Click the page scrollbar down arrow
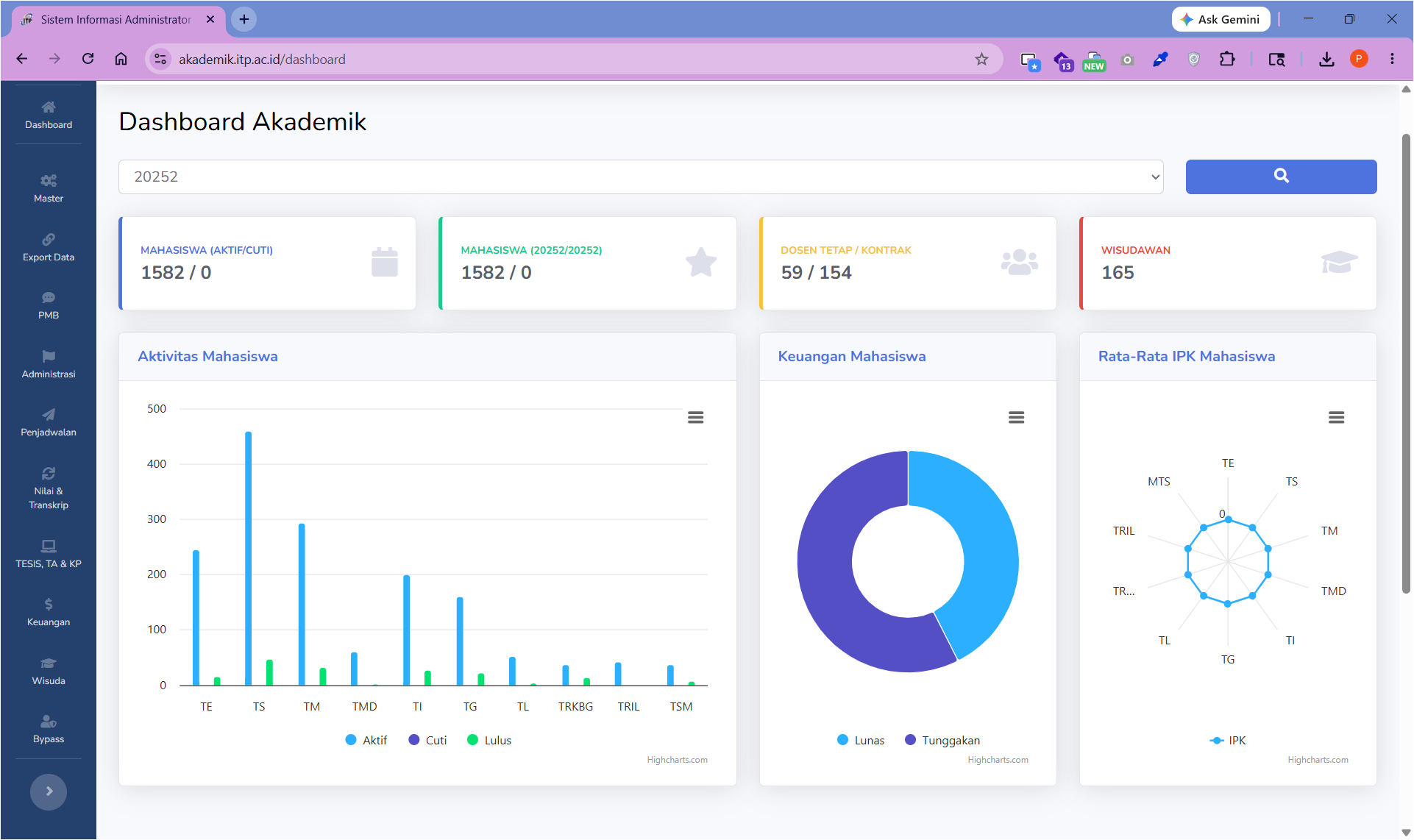The width and height of the screenshot is (1414, 840). (1406, 833)
